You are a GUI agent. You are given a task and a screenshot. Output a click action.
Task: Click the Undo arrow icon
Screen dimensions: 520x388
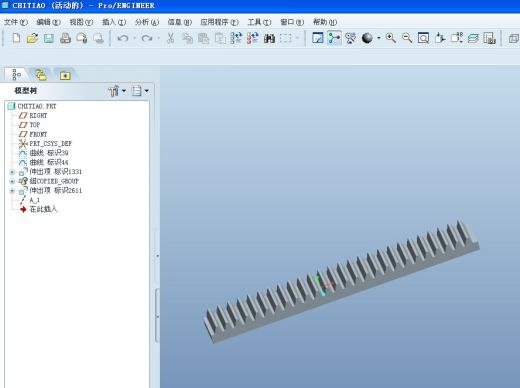click(123, 38)
